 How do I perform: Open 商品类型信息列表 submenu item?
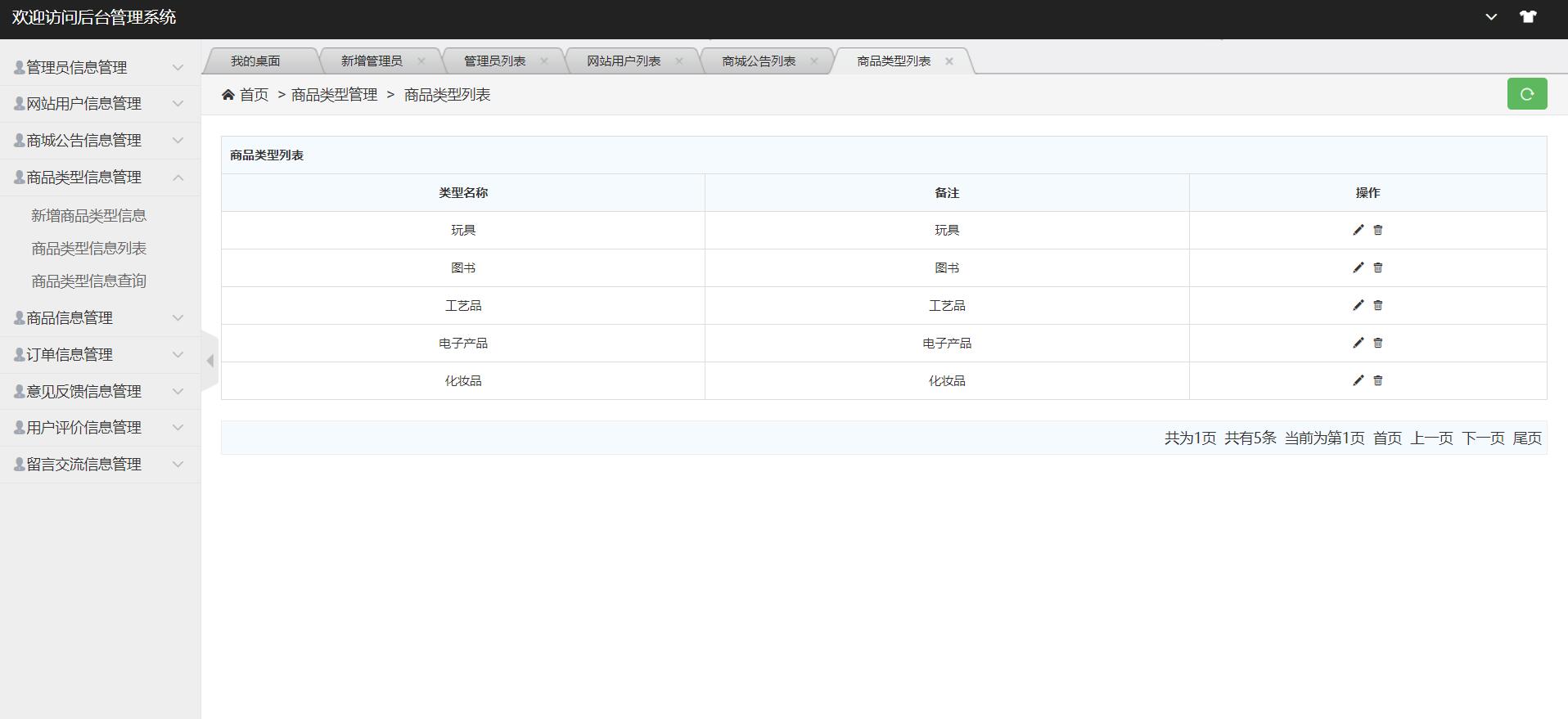coord(88,248)
